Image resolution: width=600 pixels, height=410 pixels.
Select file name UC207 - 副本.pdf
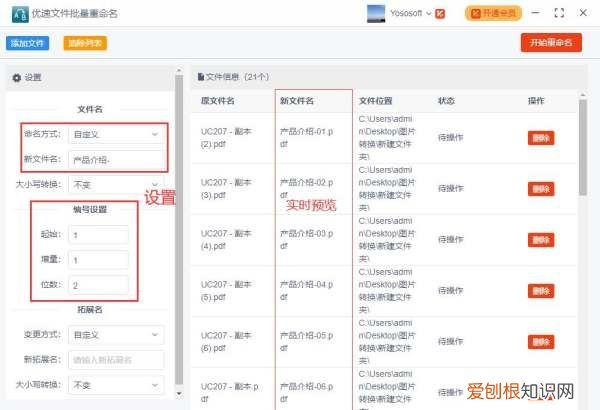(x=230, y=393)
